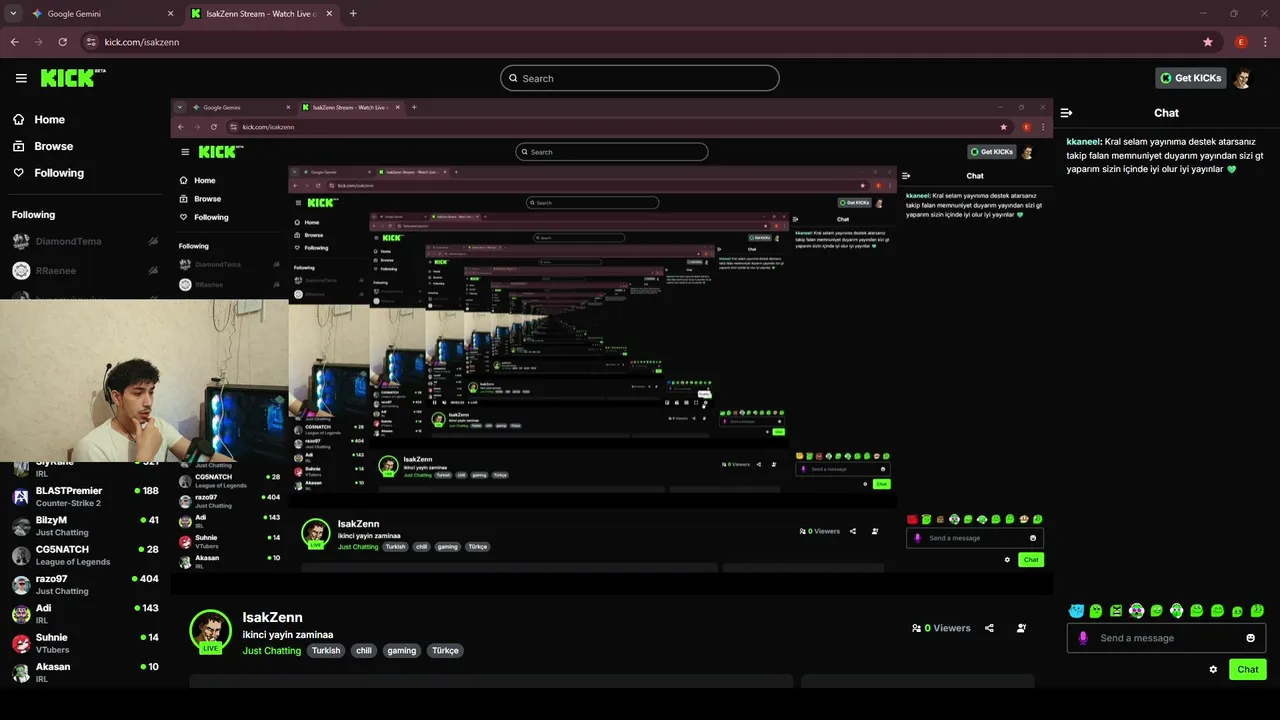Close the Google Gemini tab

pos(170,14)
